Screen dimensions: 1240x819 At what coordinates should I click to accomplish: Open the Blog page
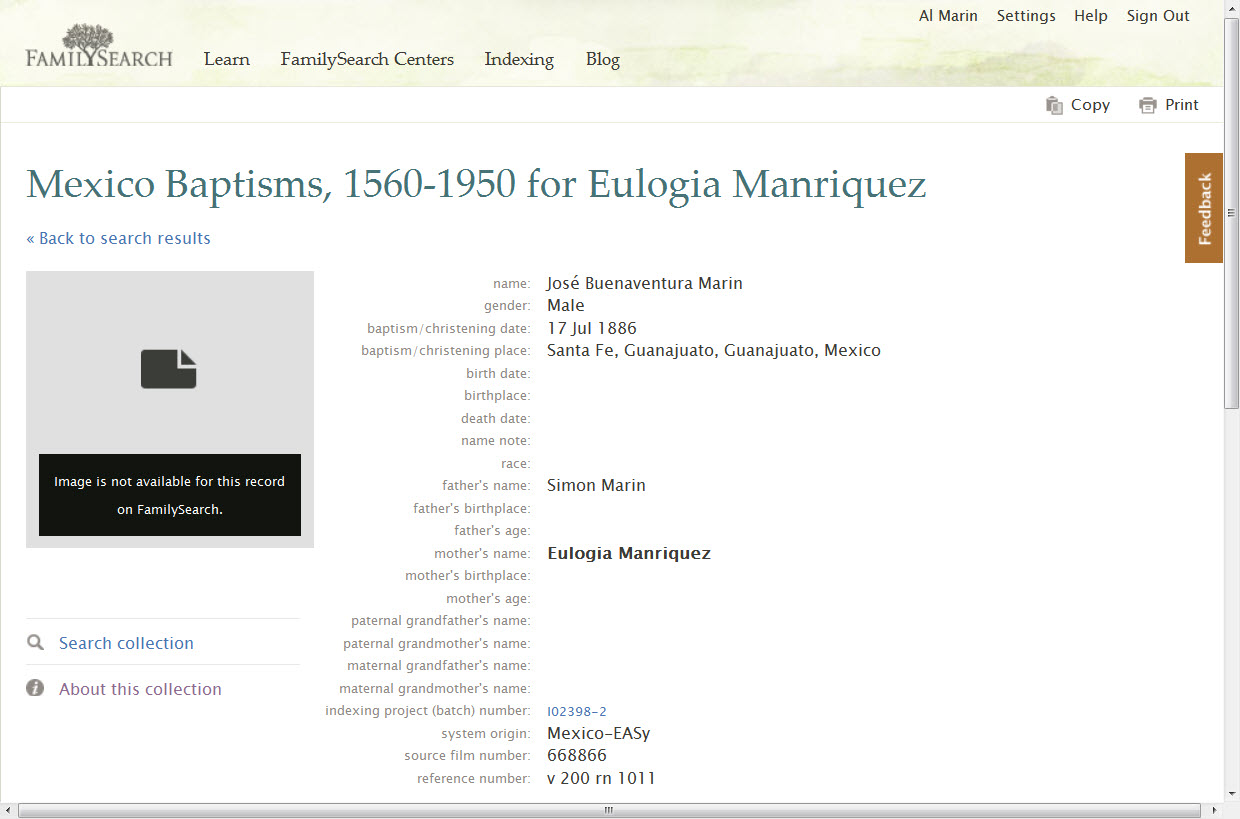point(603,59)
